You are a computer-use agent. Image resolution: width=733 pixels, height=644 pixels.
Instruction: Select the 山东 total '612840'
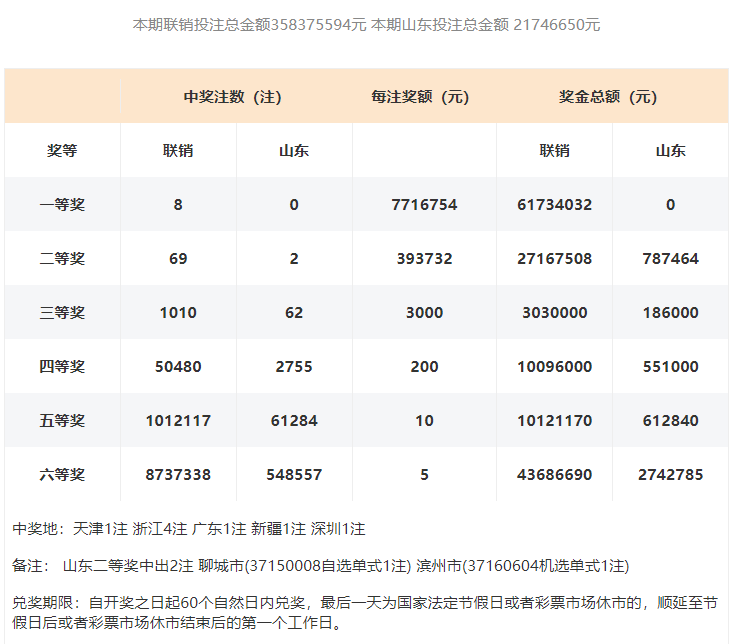(670, 421)
